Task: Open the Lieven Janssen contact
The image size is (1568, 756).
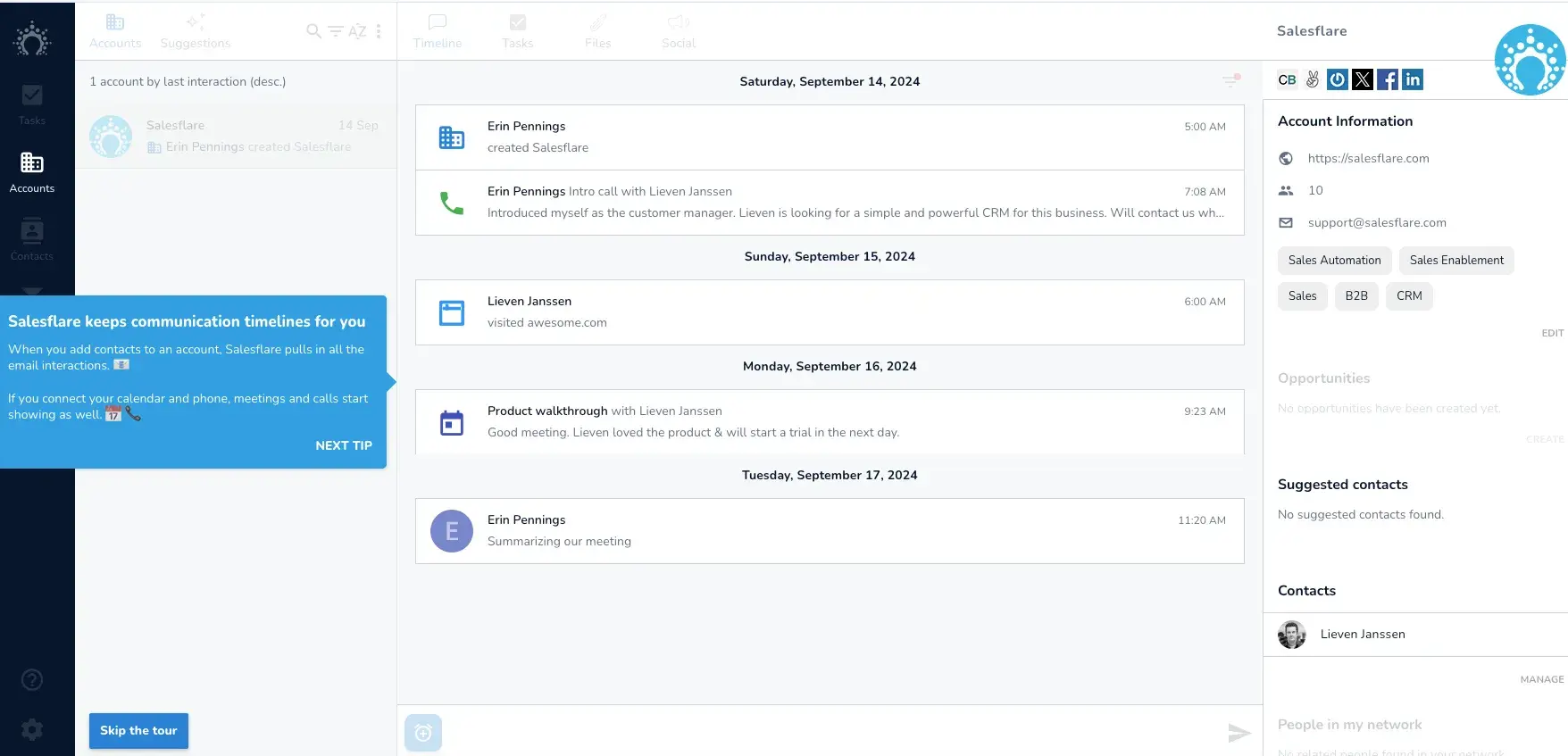Action: tap(1362, 635)
